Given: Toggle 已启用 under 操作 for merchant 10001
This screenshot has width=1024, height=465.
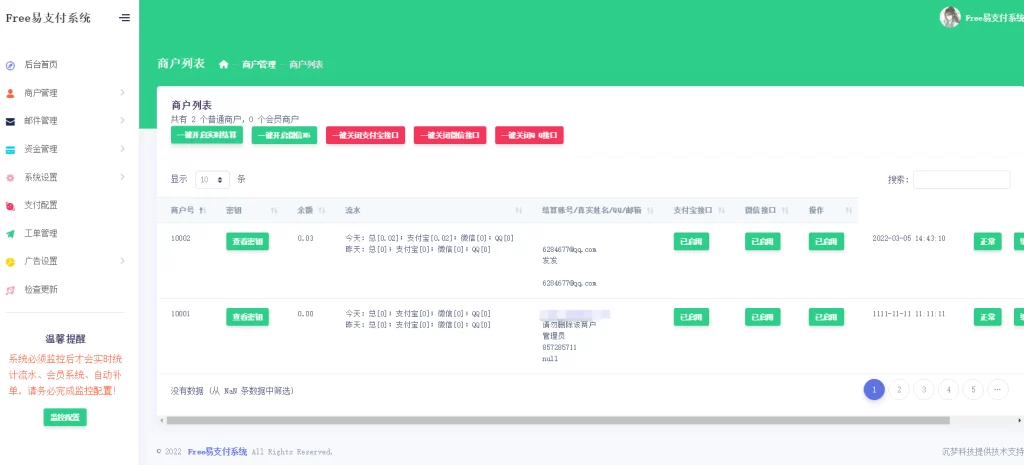Looking at the screenshot, I should (x=826, y=317).
